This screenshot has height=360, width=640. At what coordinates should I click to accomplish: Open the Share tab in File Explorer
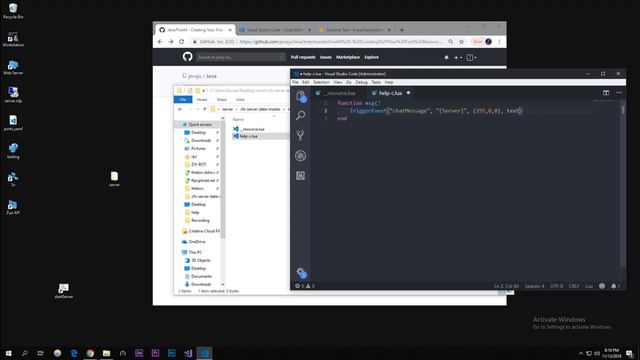222,100
